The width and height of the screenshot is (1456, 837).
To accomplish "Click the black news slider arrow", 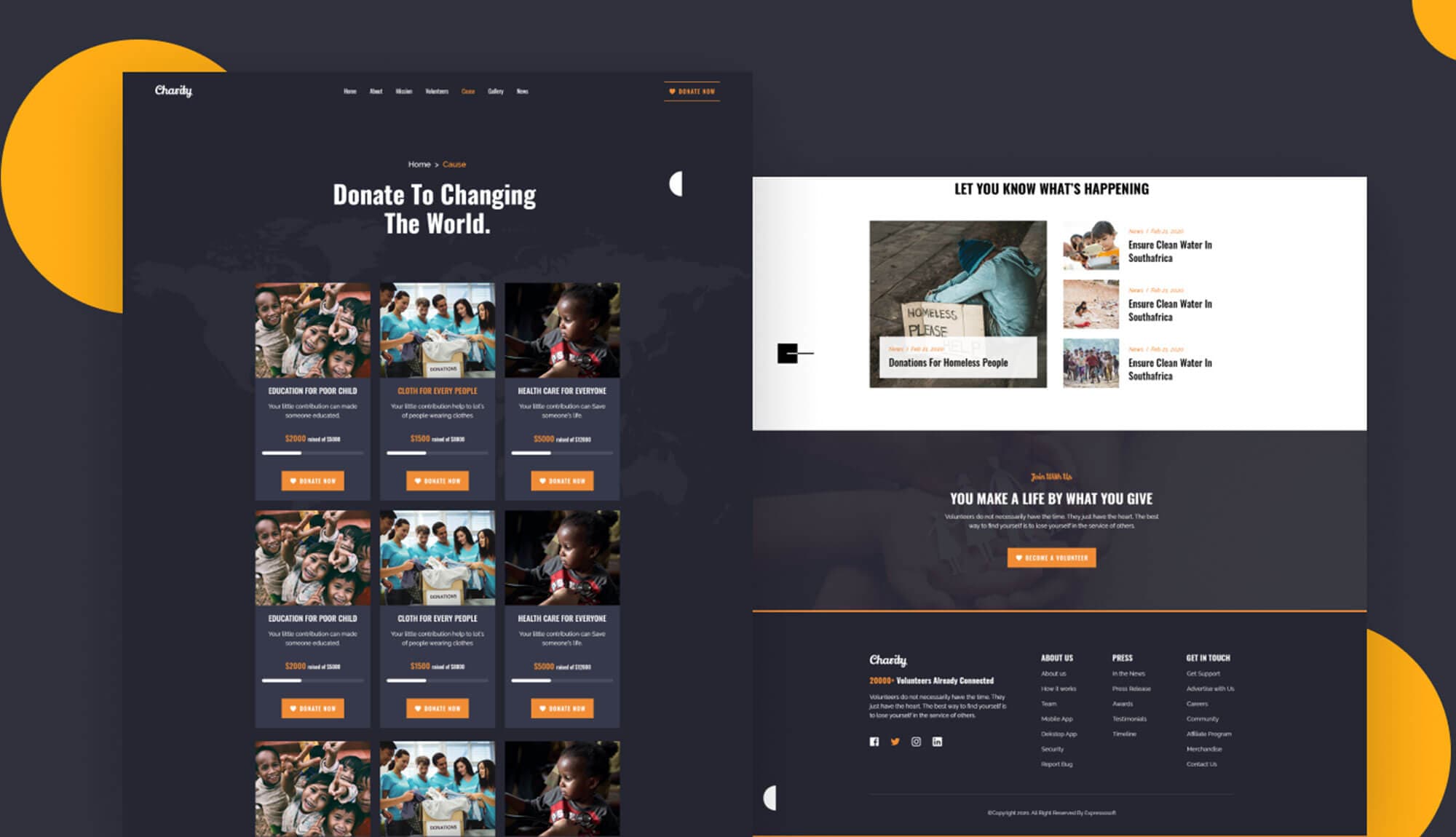I will (788, 353).
